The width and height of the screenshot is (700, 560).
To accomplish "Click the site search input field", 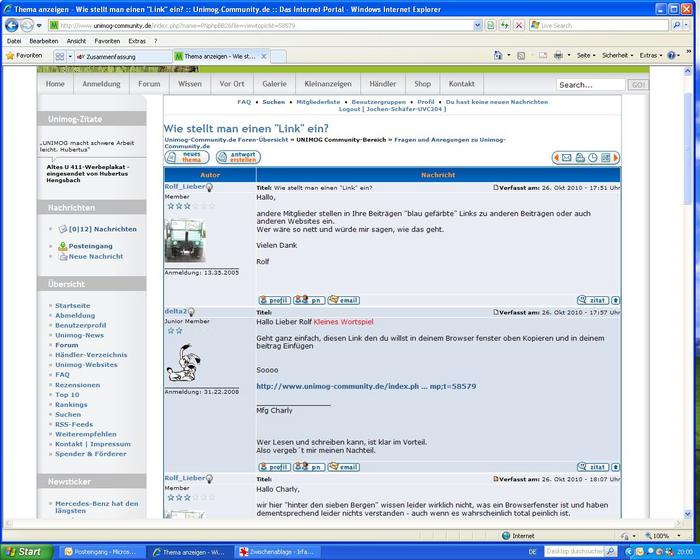I will coord(589,86).
